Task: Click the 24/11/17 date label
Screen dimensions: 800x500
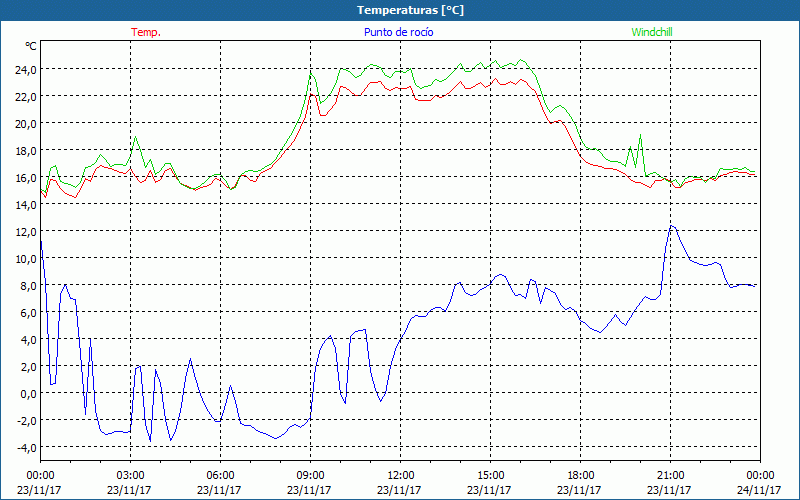Action: [759, 490]
